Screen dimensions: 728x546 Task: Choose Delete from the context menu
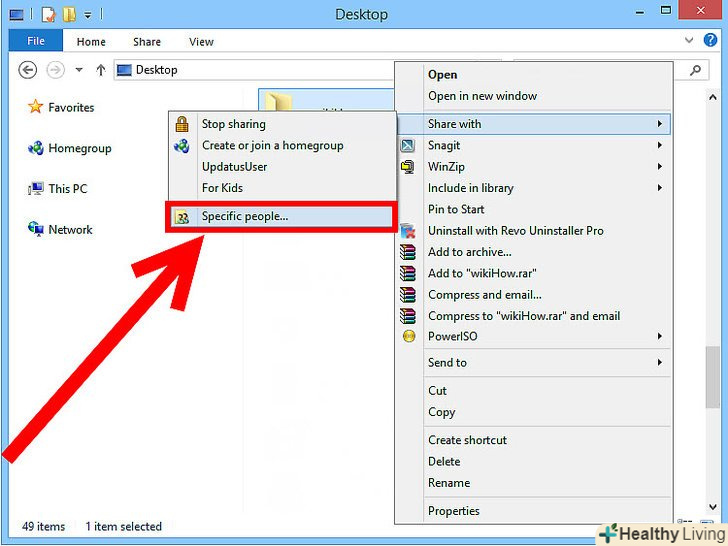point(533,462)
